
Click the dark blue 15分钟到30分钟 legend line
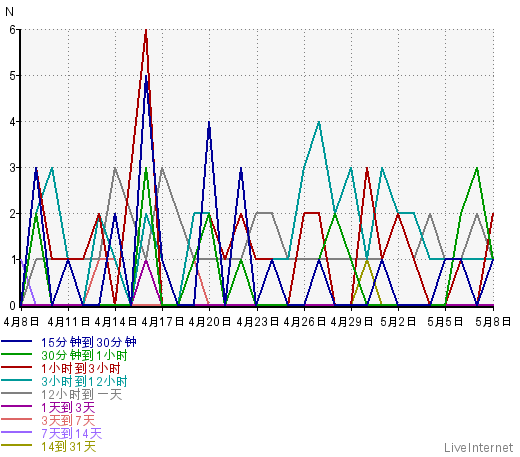coord(17,341)
